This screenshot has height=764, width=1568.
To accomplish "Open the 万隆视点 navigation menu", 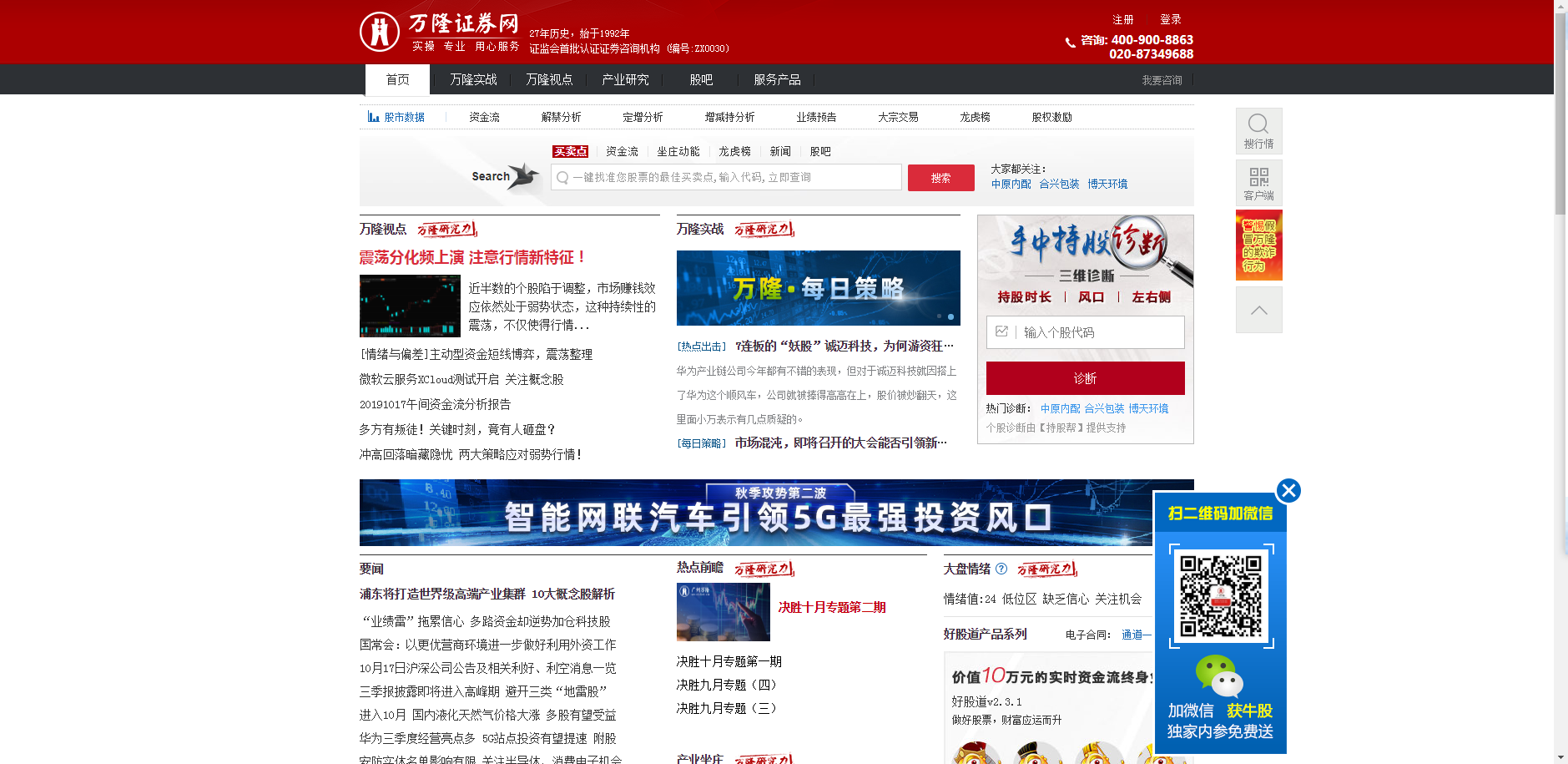I will click(549, 79).
